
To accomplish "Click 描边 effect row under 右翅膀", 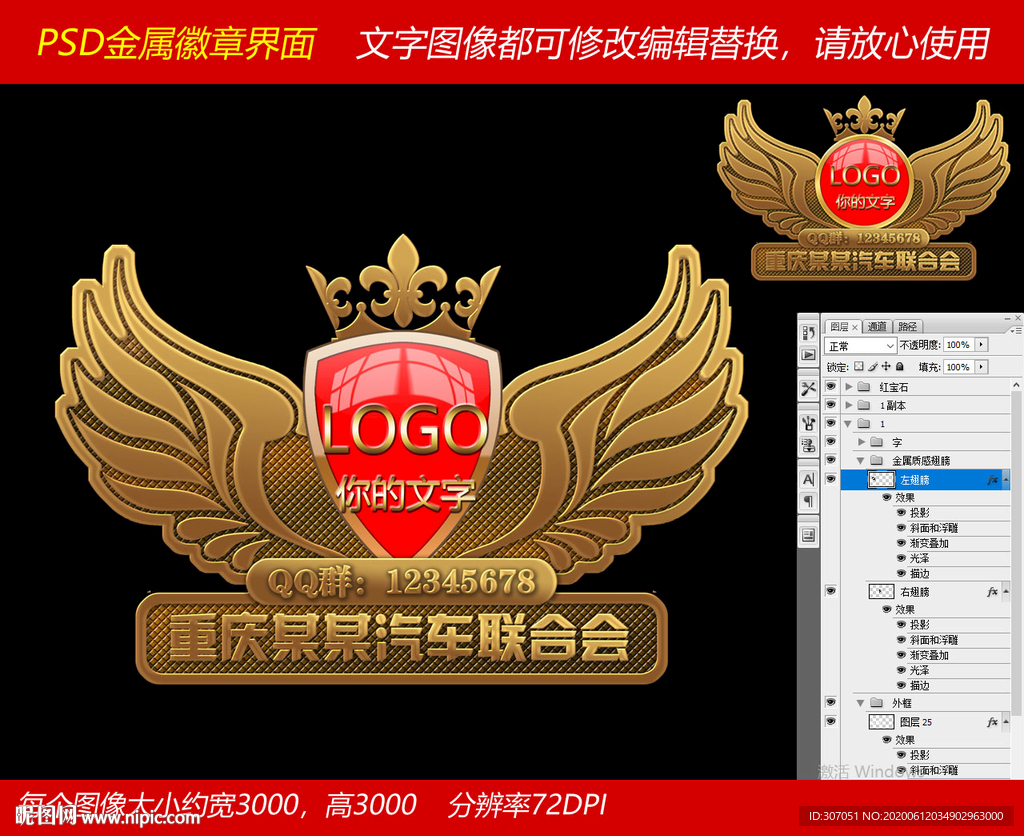I will 952,685.
